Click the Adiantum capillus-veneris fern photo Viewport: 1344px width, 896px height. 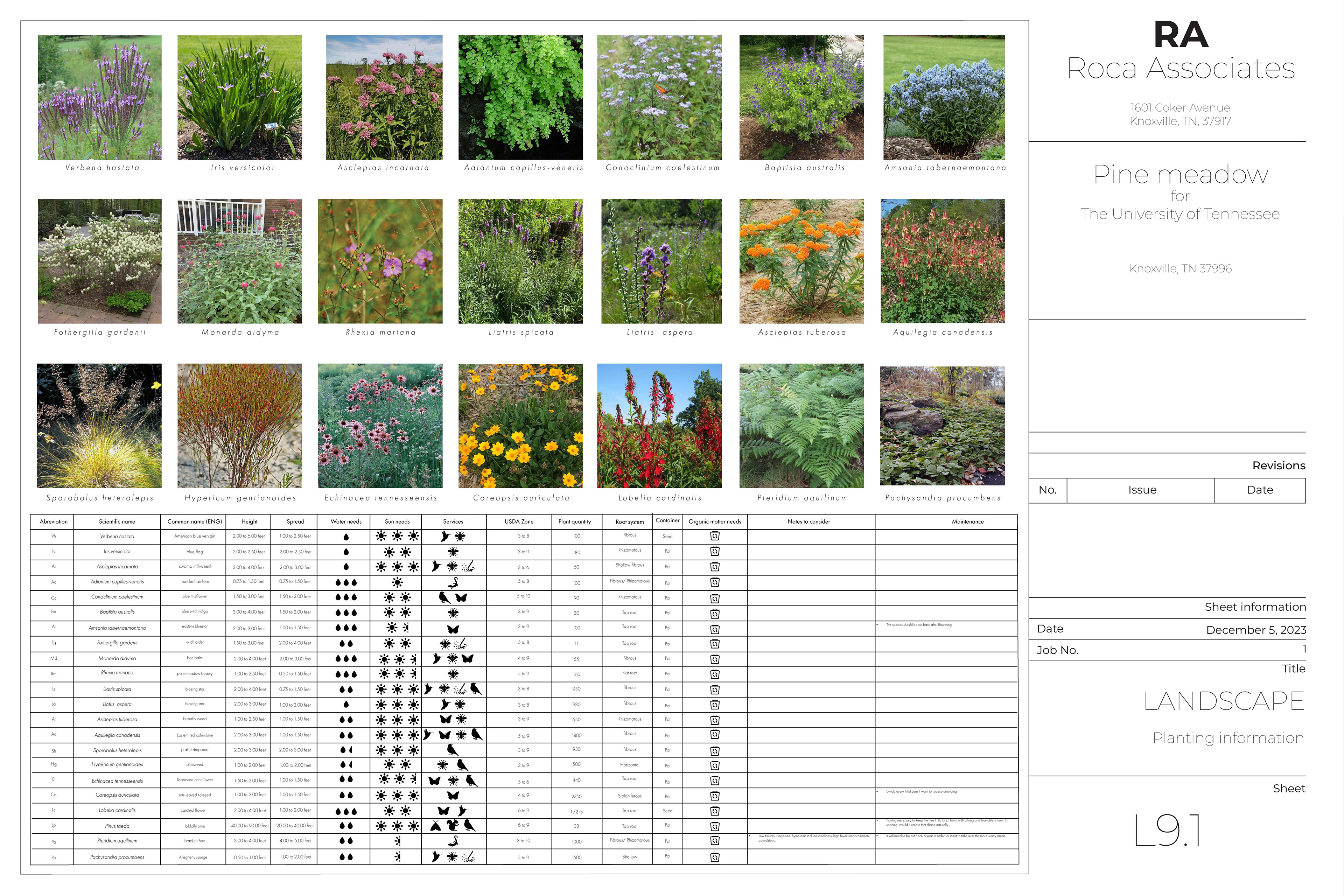520,97
